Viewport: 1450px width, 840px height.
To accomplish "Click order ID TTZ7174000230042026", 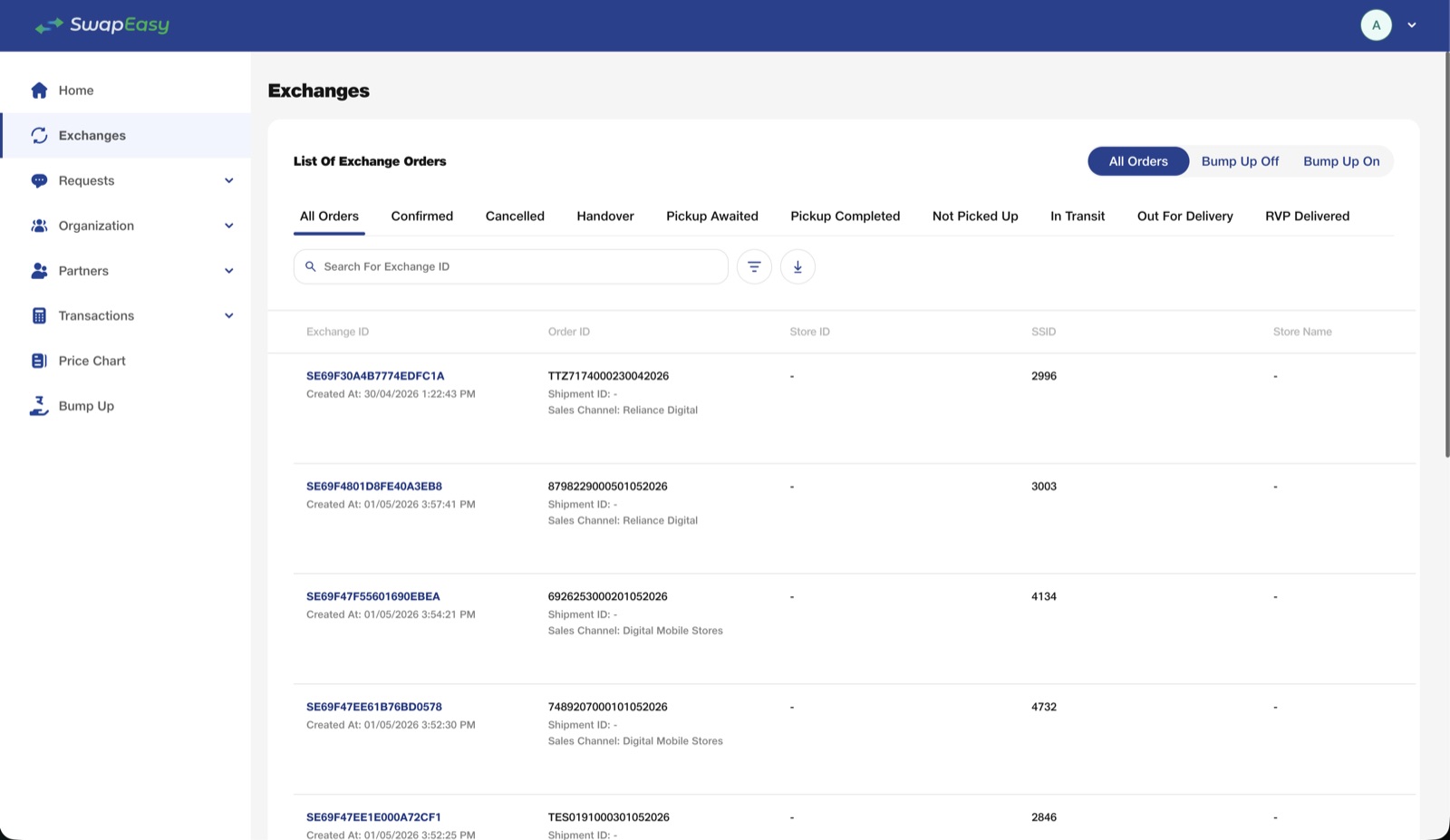I will pyautogui.click(x=608, y=376).
